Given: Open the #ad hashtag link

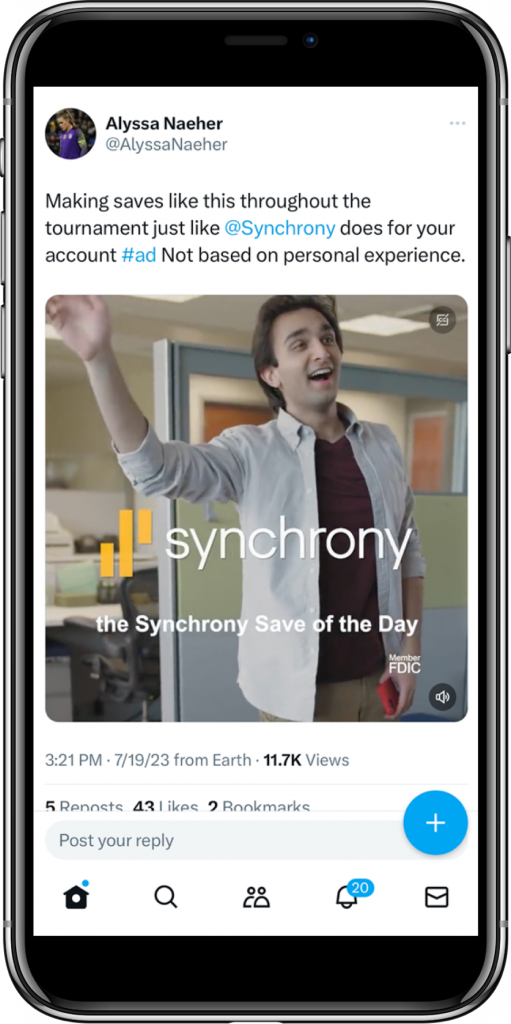Looking at the screenshot, I should [x=139, y=255].
